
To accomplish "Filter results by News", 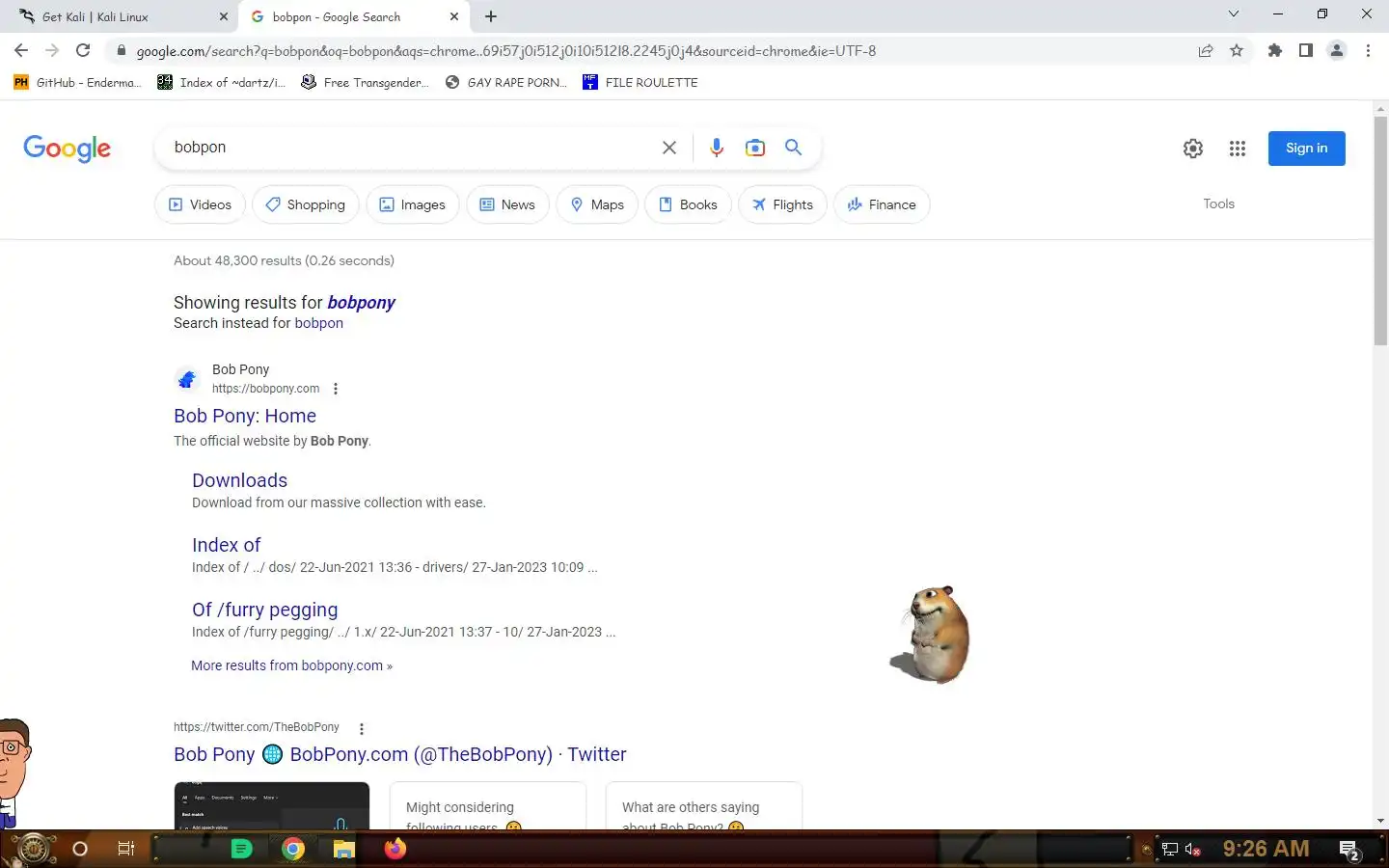I will coord(507,204).
